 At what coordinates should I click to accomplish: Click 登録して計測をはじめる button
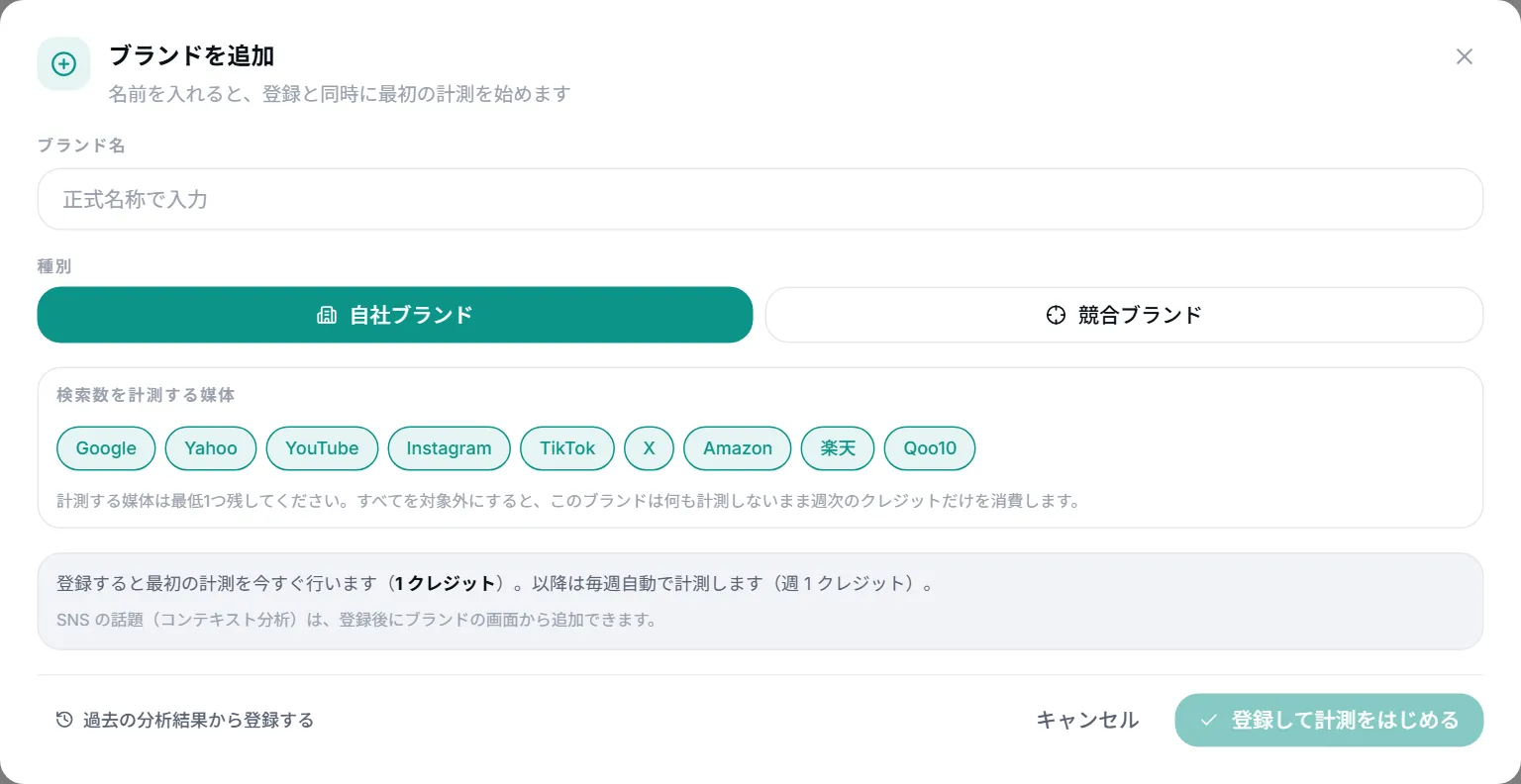pyautogui.click(x=1329, y=720)
